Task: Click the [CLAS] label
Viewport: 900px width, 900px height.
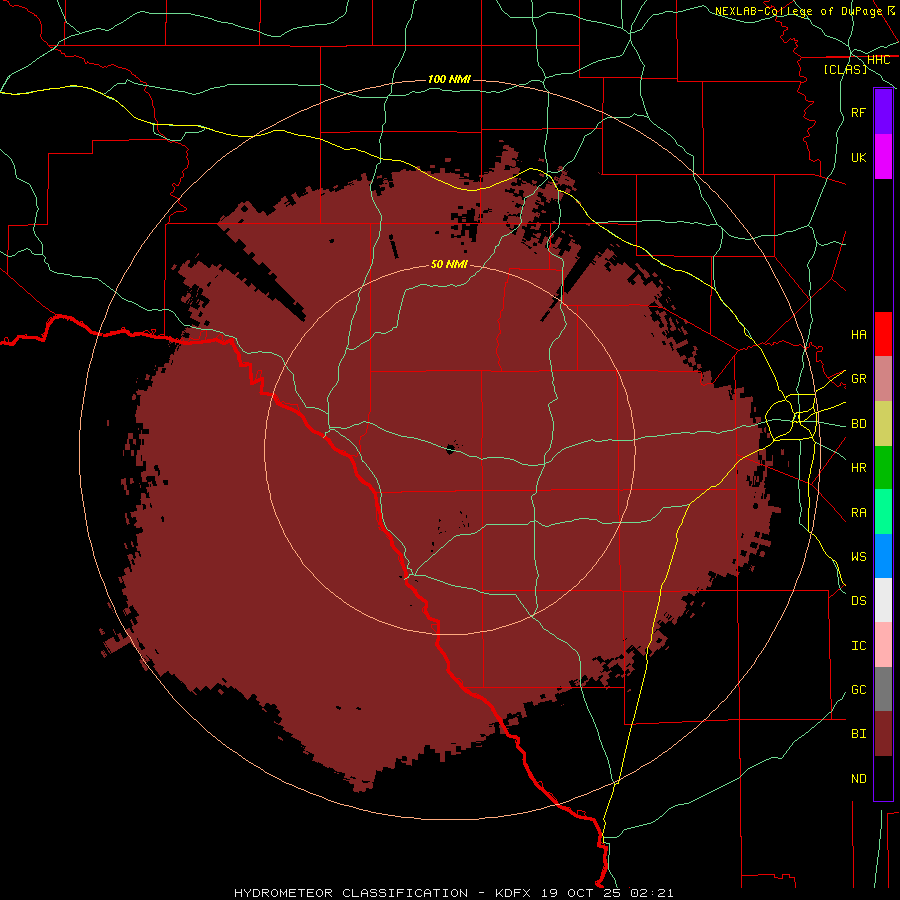Action: [x=845, y=69]
